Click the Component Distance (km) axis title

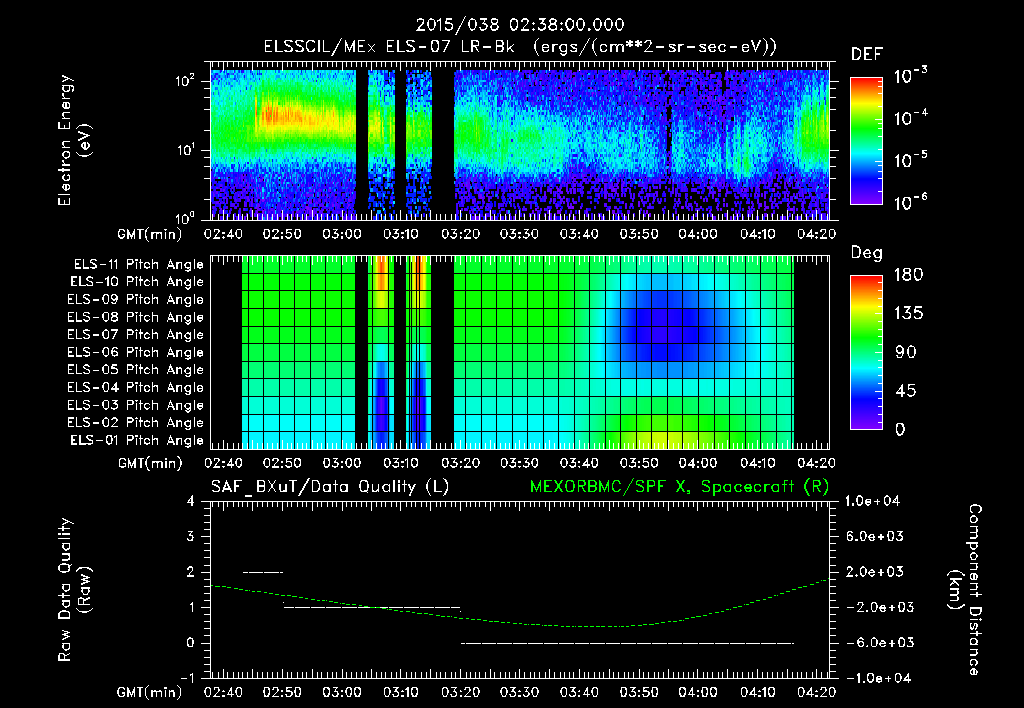click(x=964, y=590)
